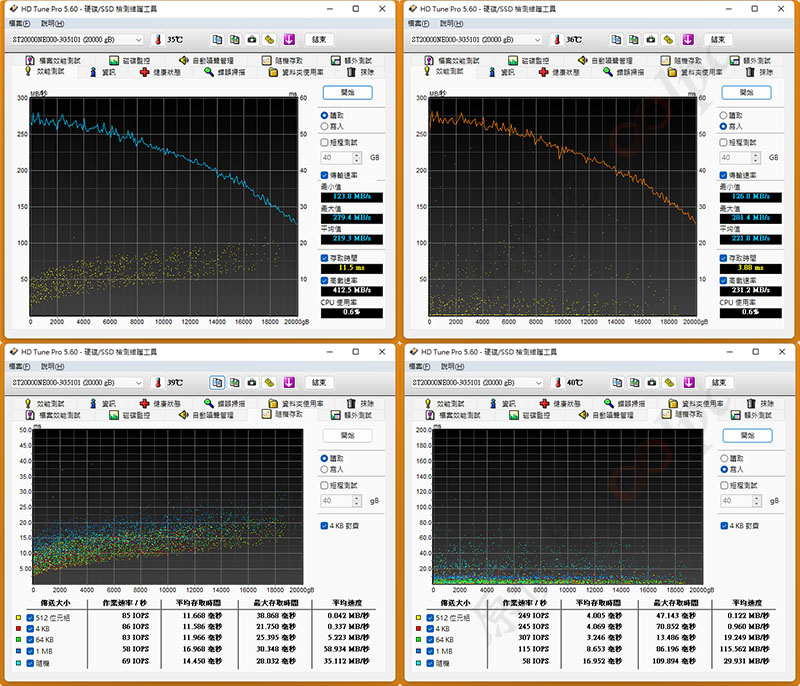Click green 64 KB swatch in 40°C window

tap(418, 640)
